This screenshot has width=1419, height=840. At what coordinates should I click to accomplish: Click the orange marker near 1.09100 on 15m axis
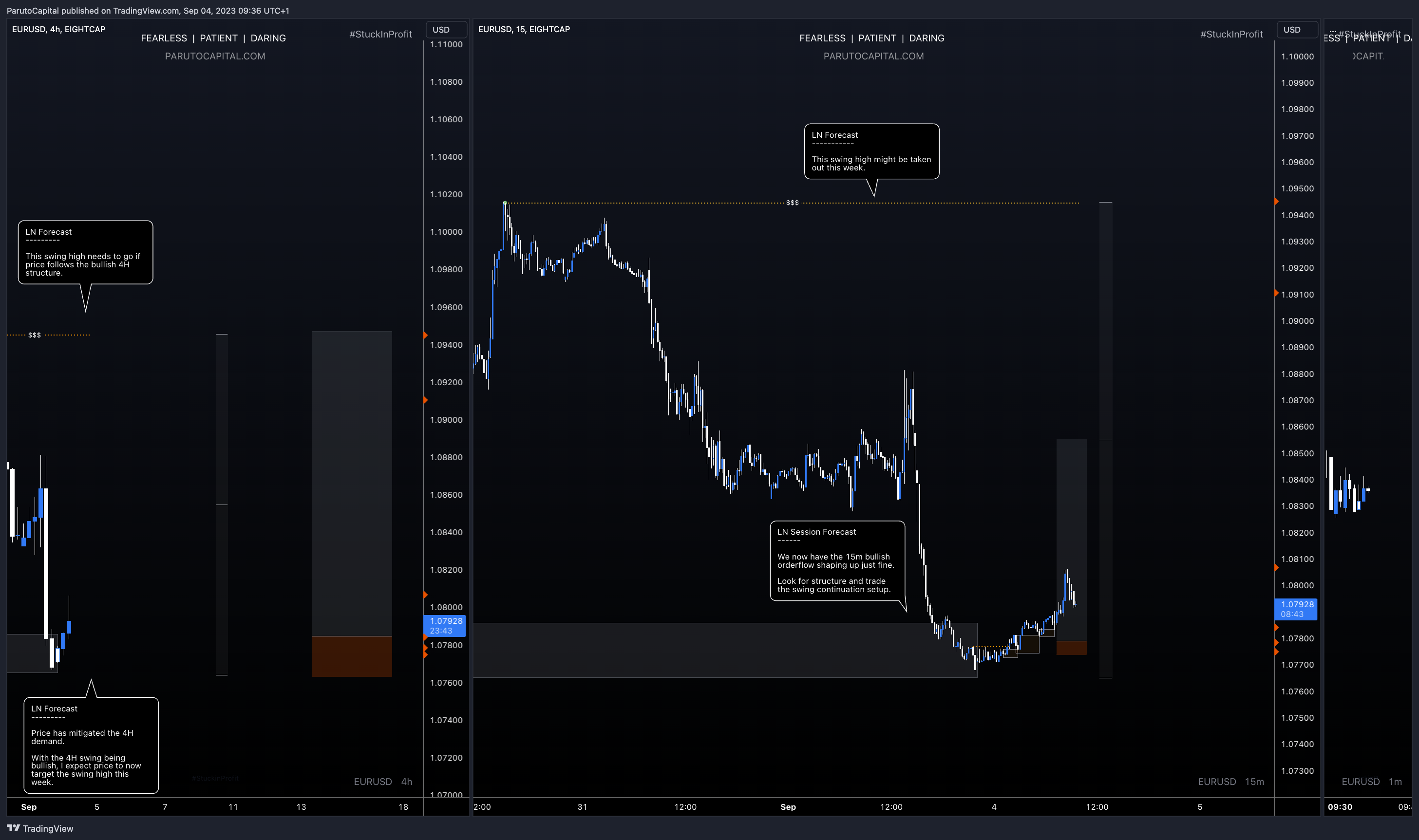1276,293
